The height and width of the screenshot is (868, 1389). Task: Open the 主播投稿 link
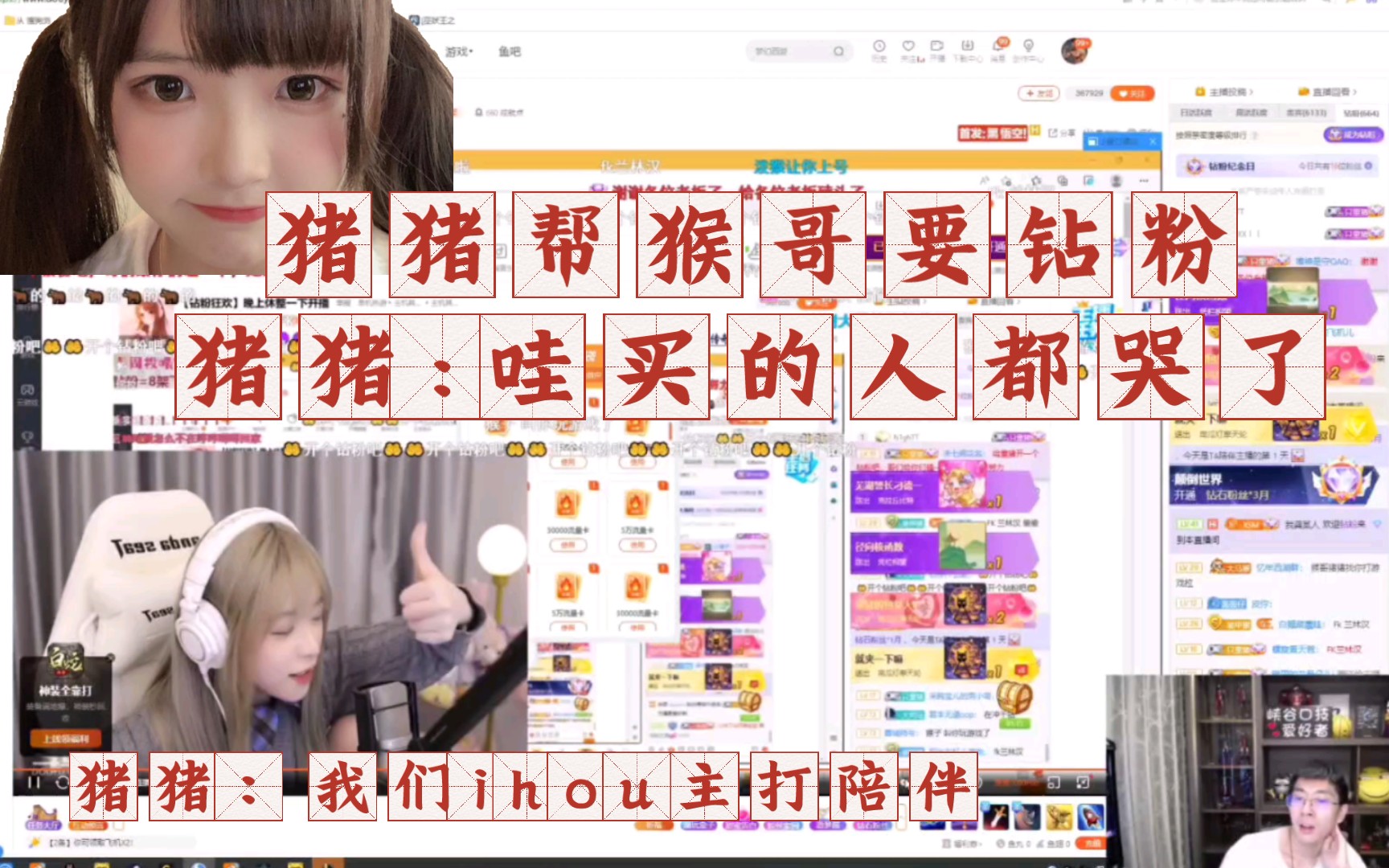[x=1225, y=92]
